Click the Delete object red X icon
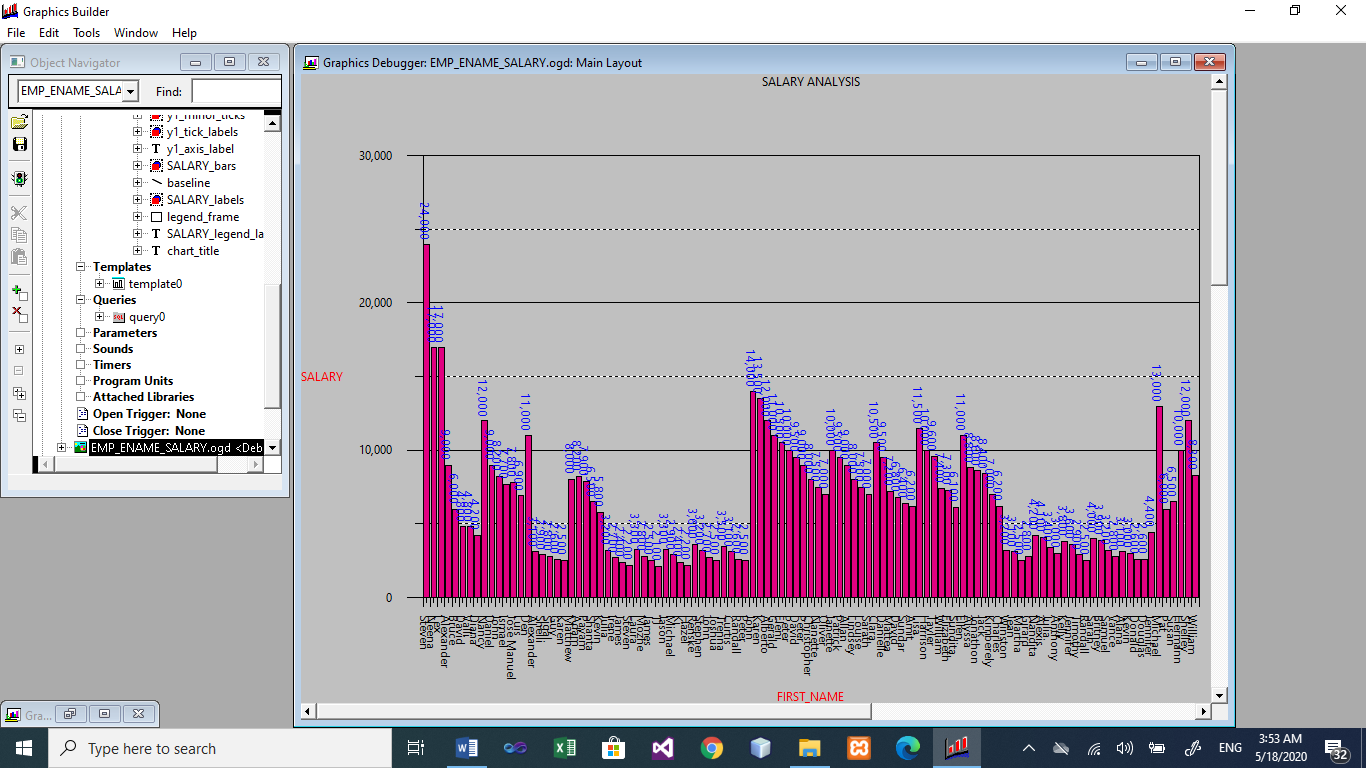 point(19,314)
